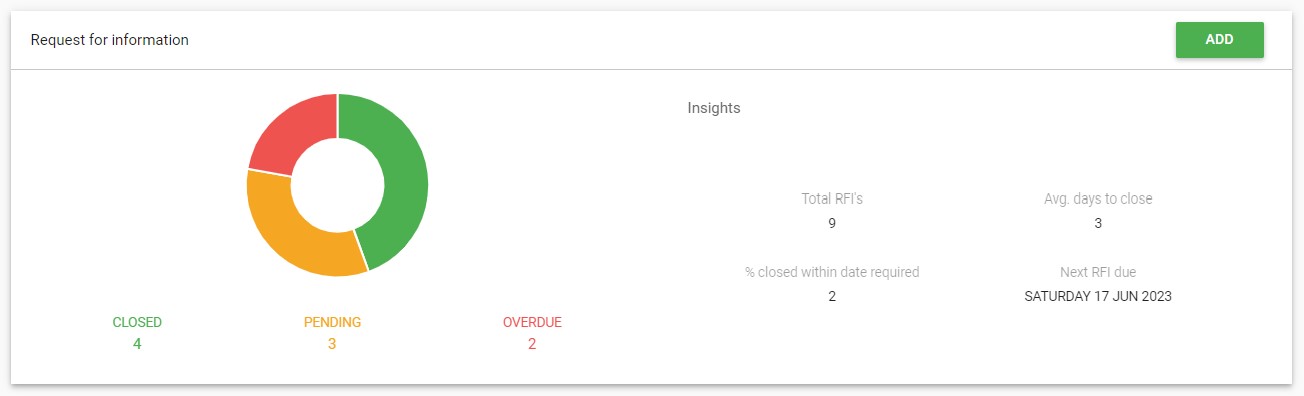The width and height of the screenshot is (1304, 396).
Task: Click the OVERDUE legend label
Action: pyautogui.click(x=532, y=323)
